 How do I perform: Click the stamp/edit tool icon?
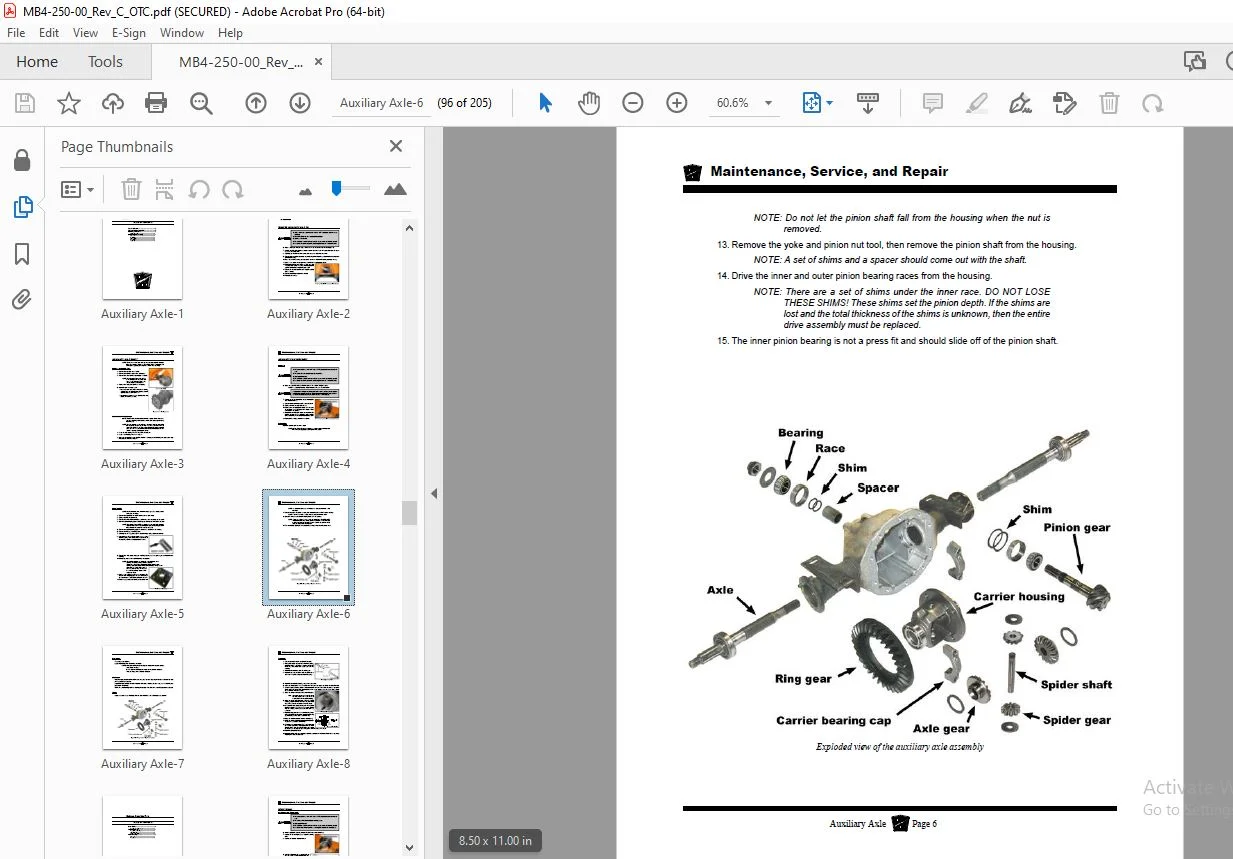(1065, 103)
